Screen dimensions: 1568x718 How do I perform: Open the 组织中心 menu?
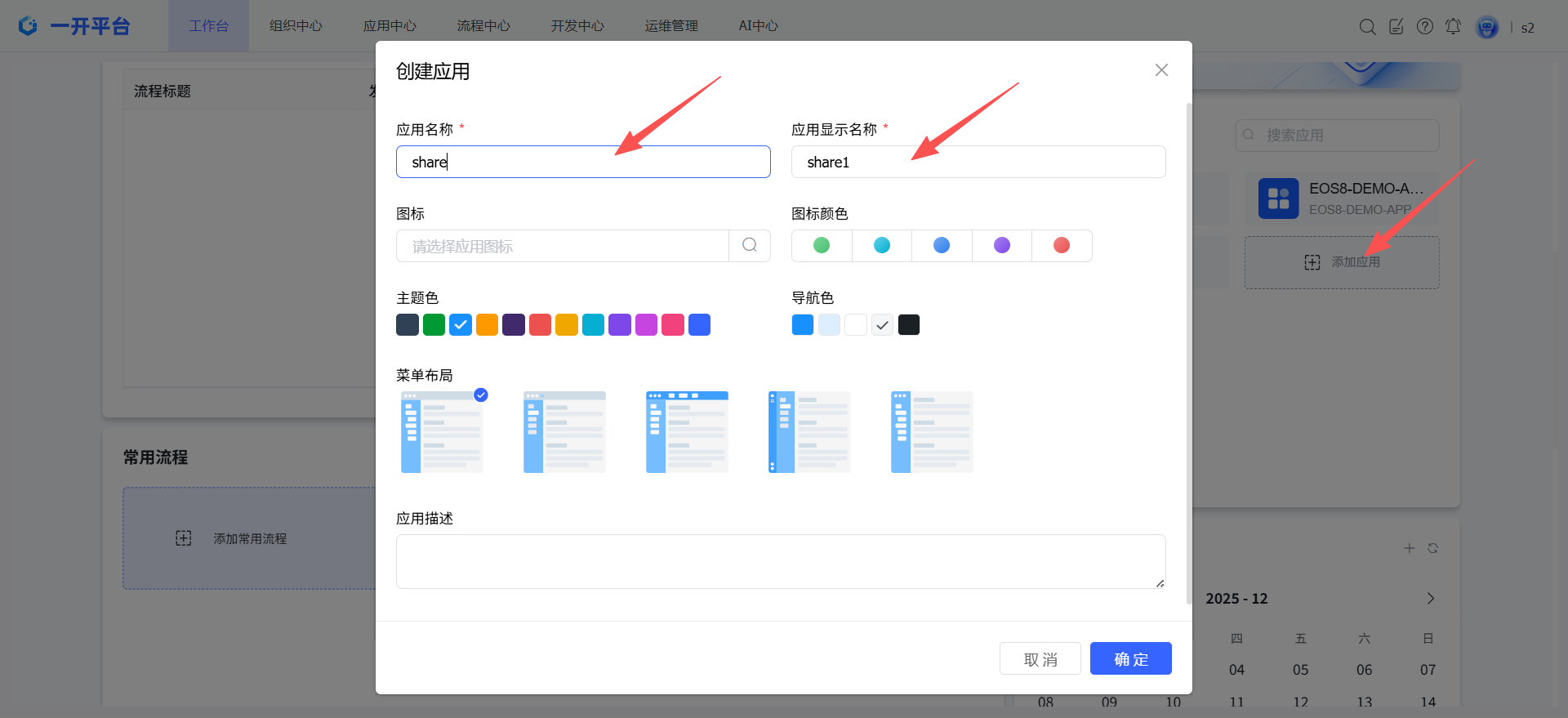[296, 26]
